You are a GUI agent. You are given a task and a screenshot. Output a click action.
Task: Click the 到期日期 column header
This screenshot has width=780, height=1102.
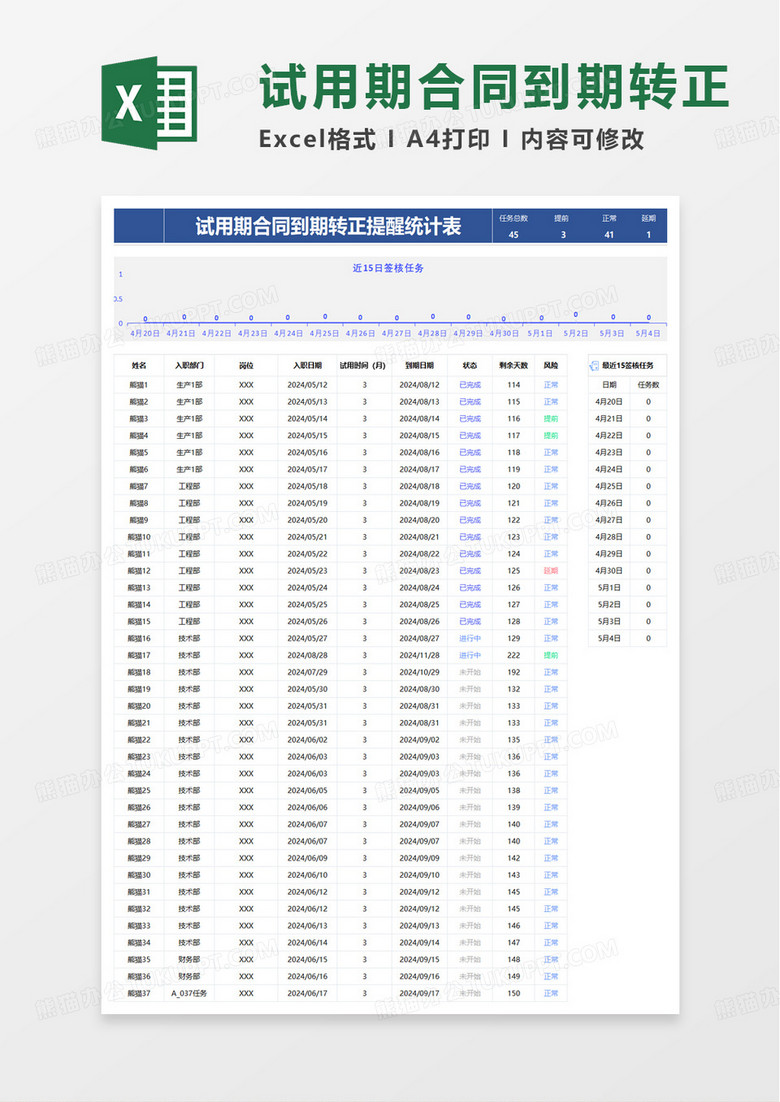point(419,366)
